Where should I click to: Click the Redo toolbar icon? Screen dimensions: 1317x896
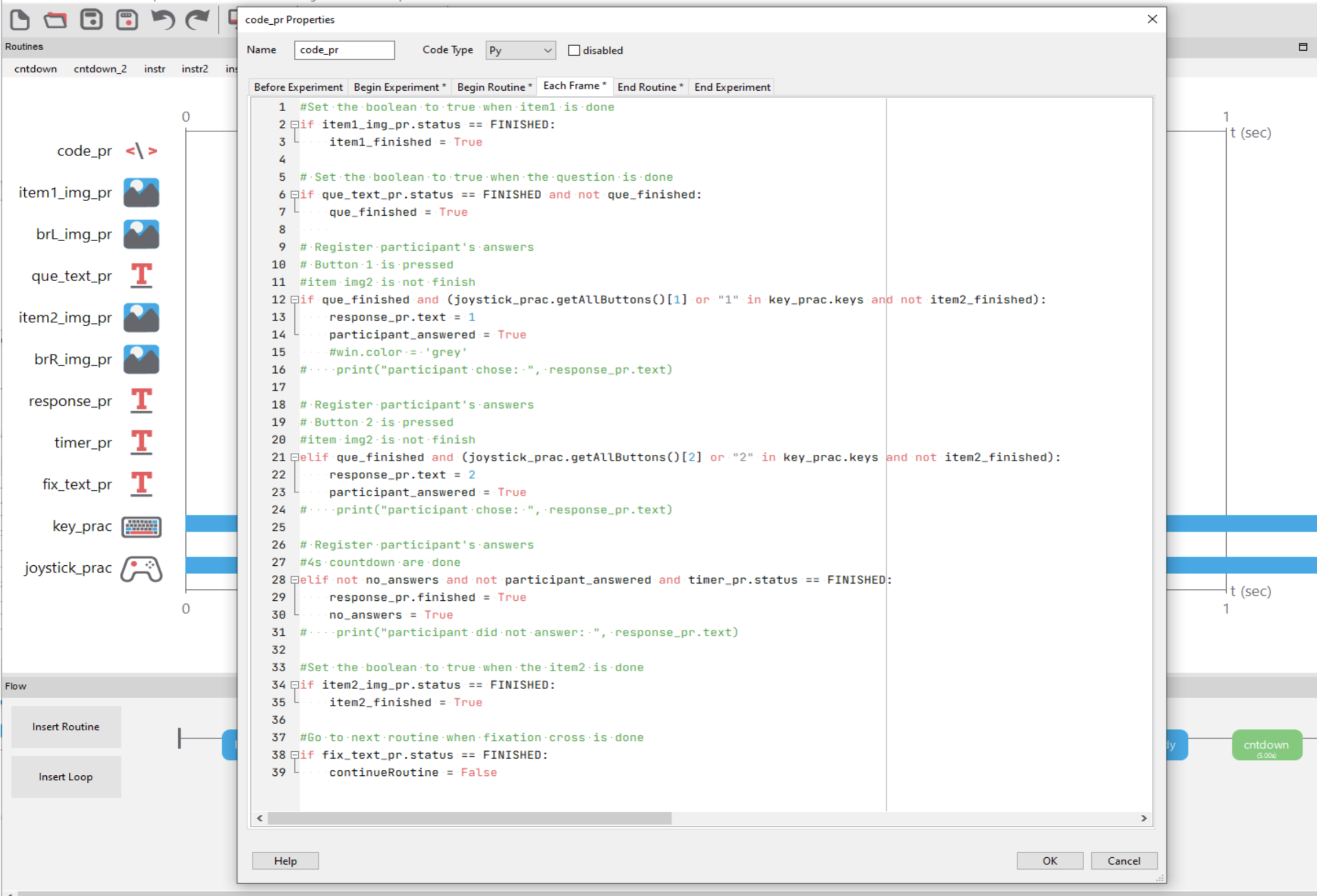pos(198,20)
